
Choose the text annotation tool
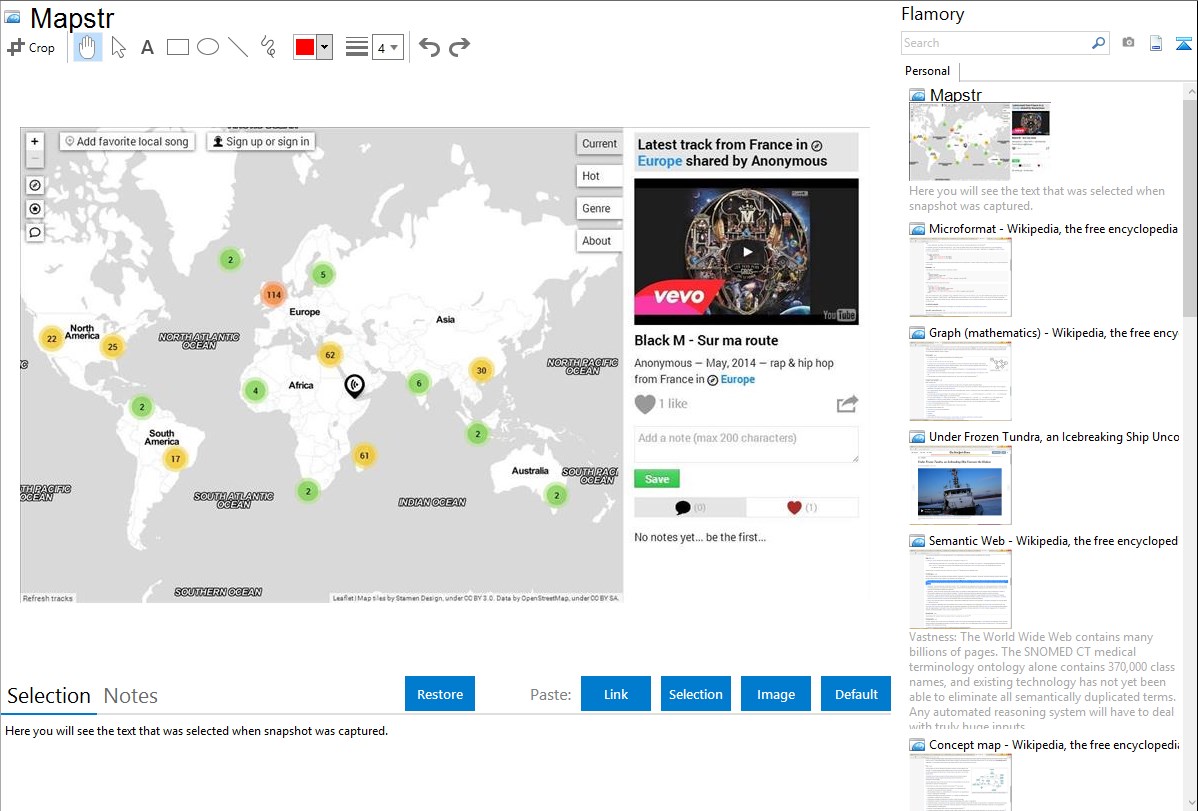click(147, 47)
